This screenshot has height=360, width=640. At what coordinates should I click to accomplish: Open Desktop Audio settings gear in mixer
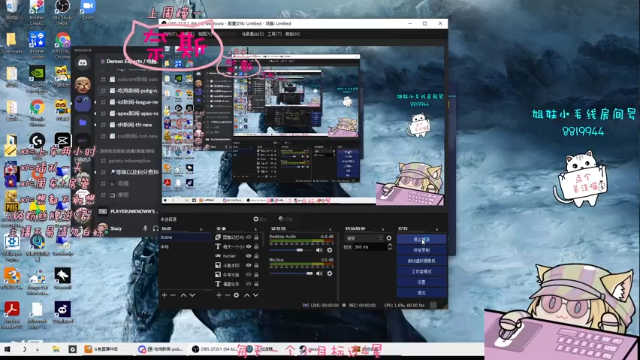(x=329, y=250)
